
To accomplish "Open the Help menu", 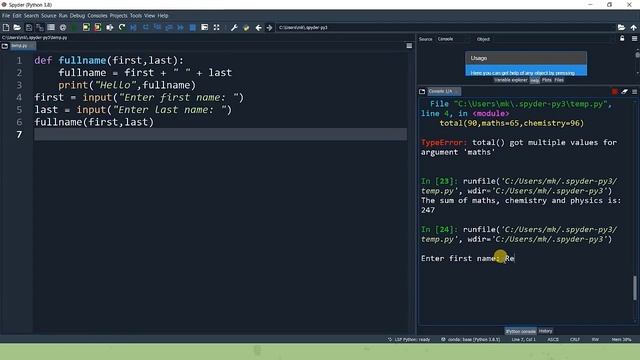I will 163,16.
